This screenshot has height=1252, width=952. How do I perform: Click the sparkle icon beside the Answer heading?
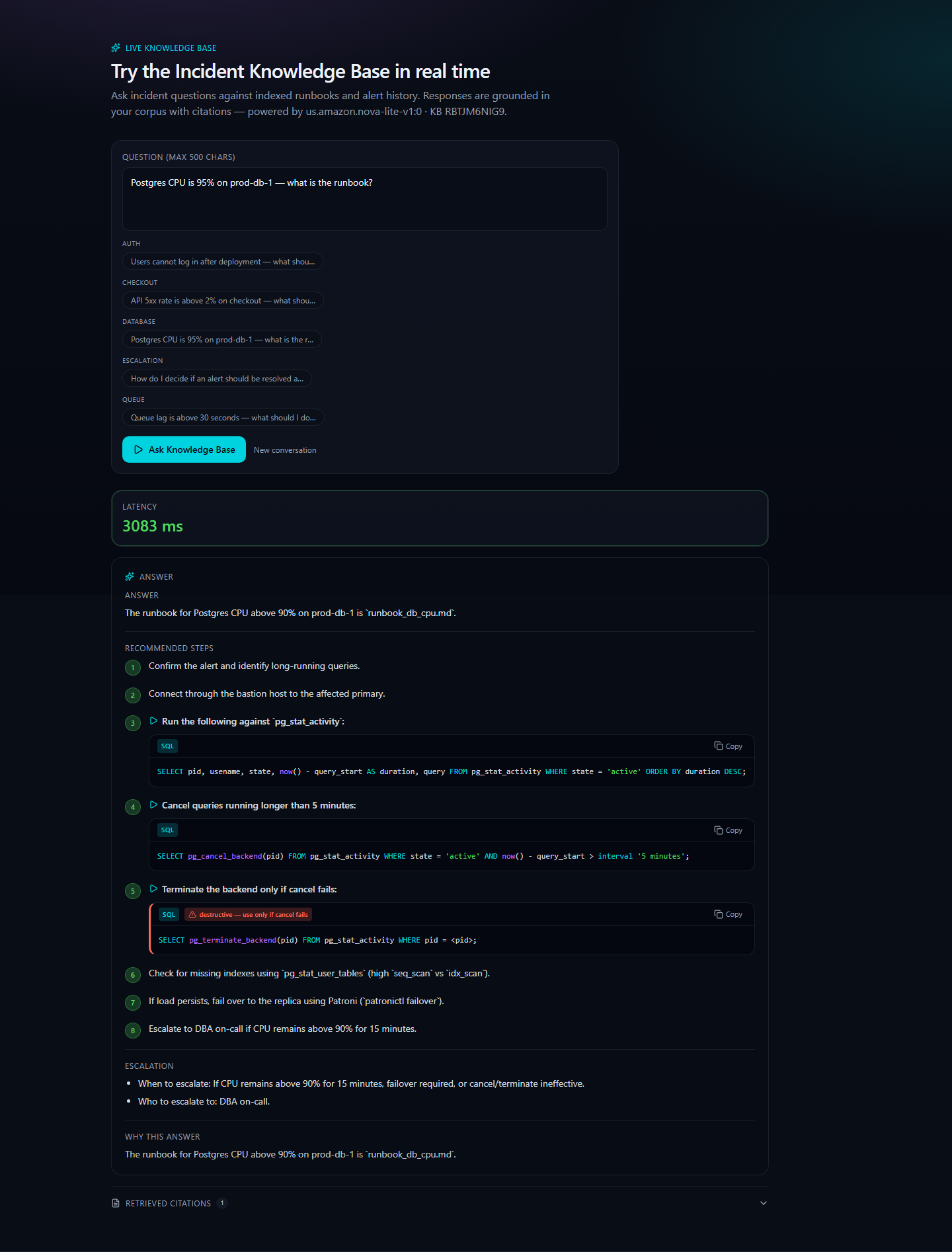(x=130, y=576)
